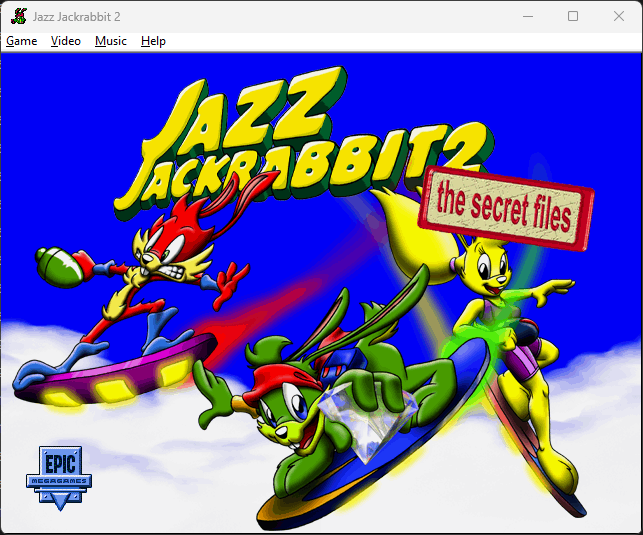The width and height of the screenshot is (643, 535).
Task: Open the Help menu
Action: [x=153, y=41]
